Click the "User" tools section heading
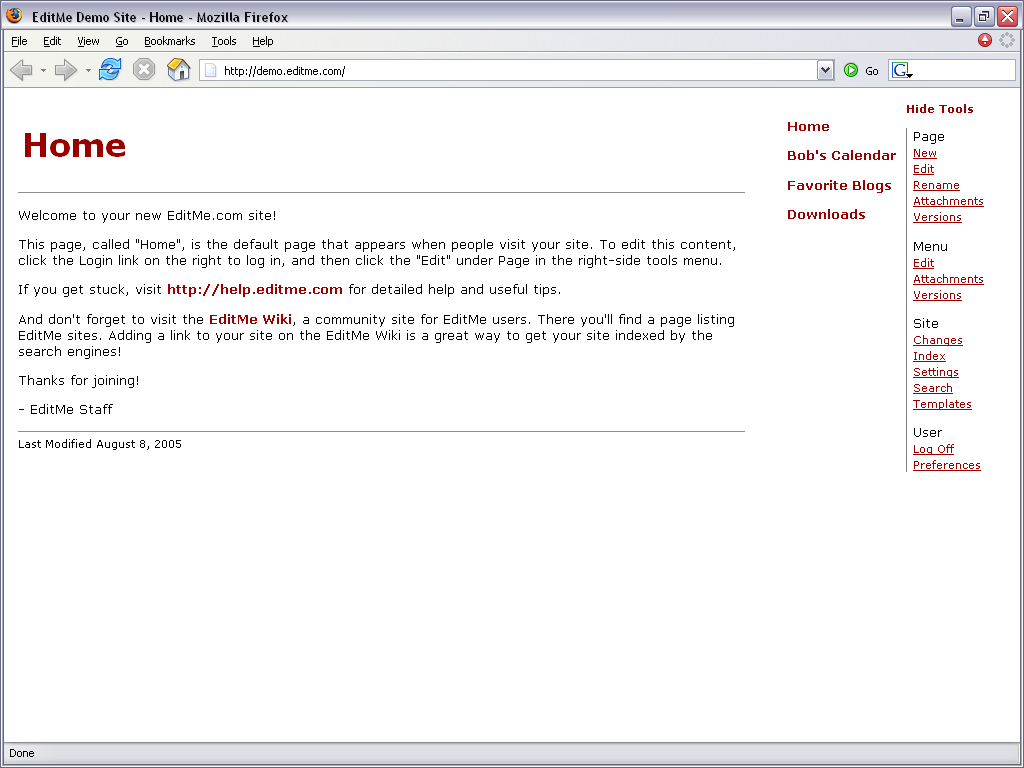 (927, 432)
